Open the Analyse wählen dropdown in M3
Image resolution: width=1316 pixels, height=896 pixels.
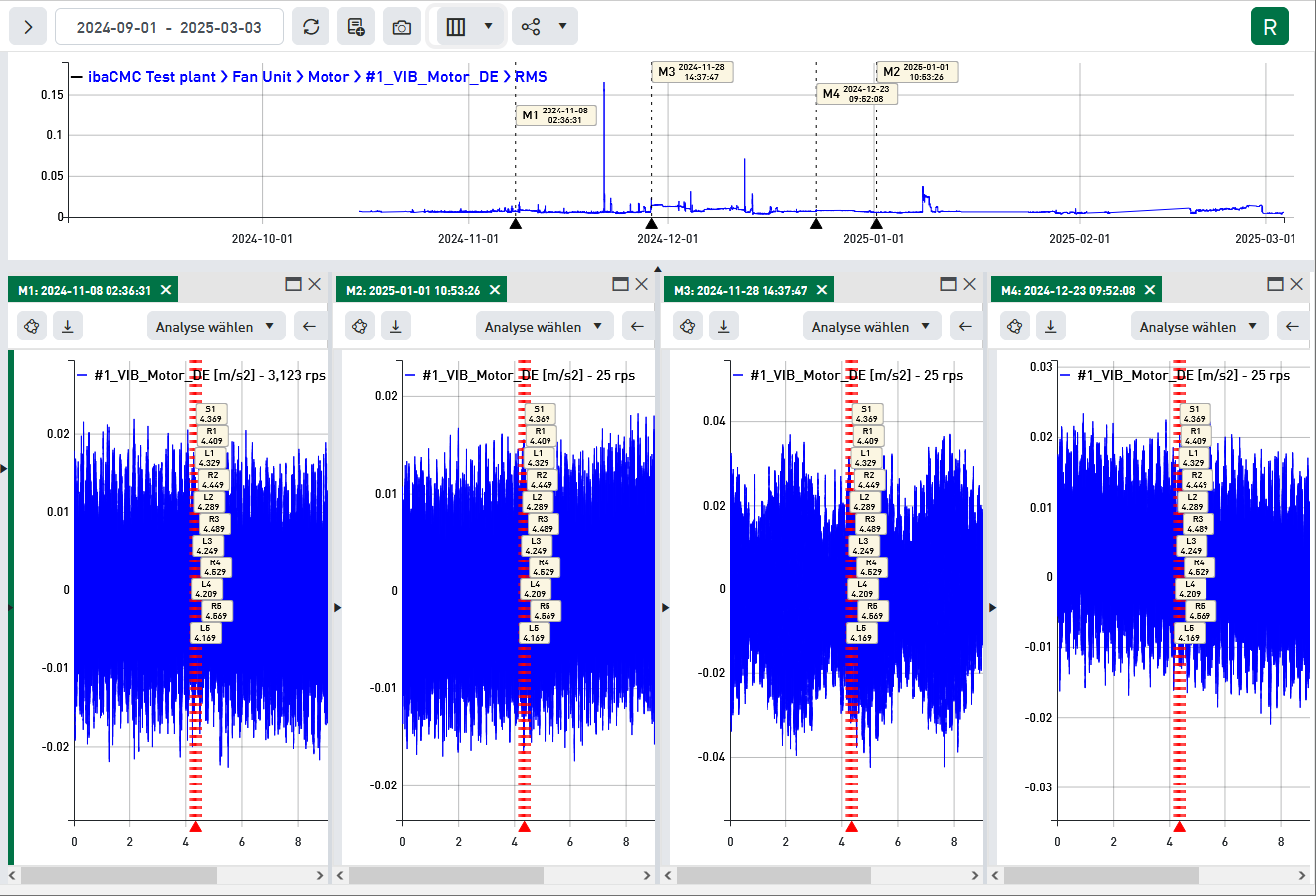point(871,326)
